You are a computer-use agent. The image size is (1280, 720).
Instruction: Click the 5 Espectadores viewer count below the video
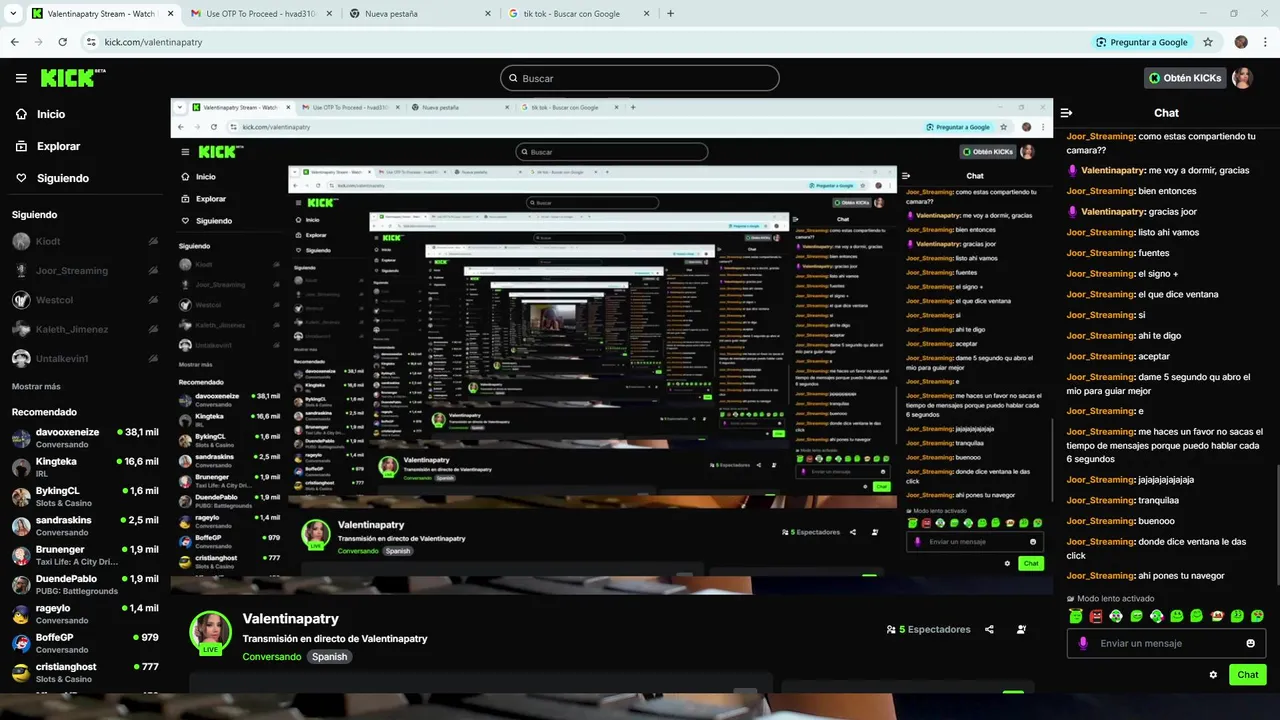[928, 630]
